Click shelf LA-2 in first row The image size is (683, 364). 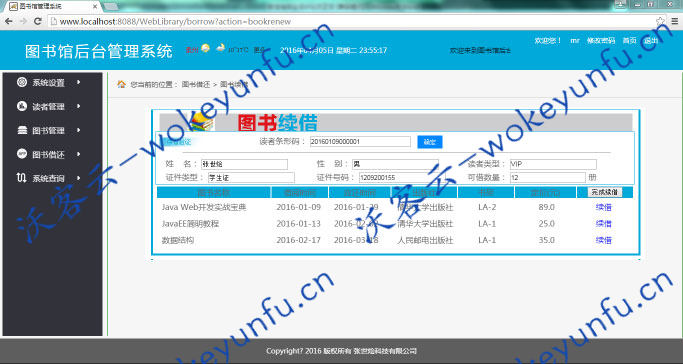[487, 207]
